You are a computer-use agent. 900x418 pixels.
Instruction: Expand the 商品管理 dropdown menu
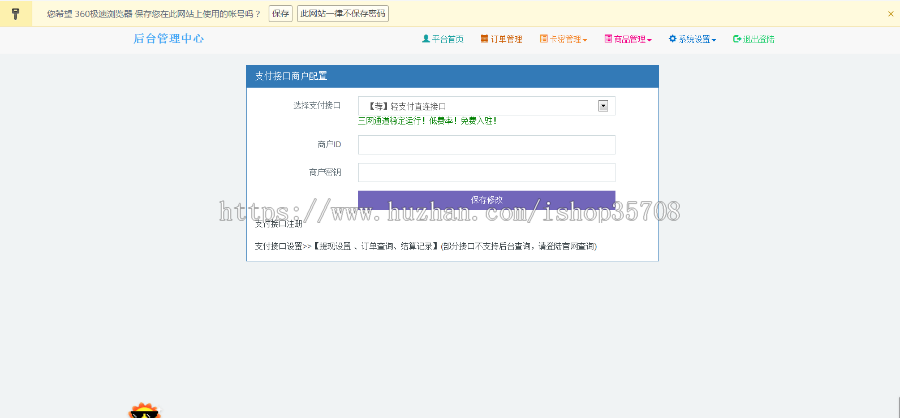pos(628,40)
